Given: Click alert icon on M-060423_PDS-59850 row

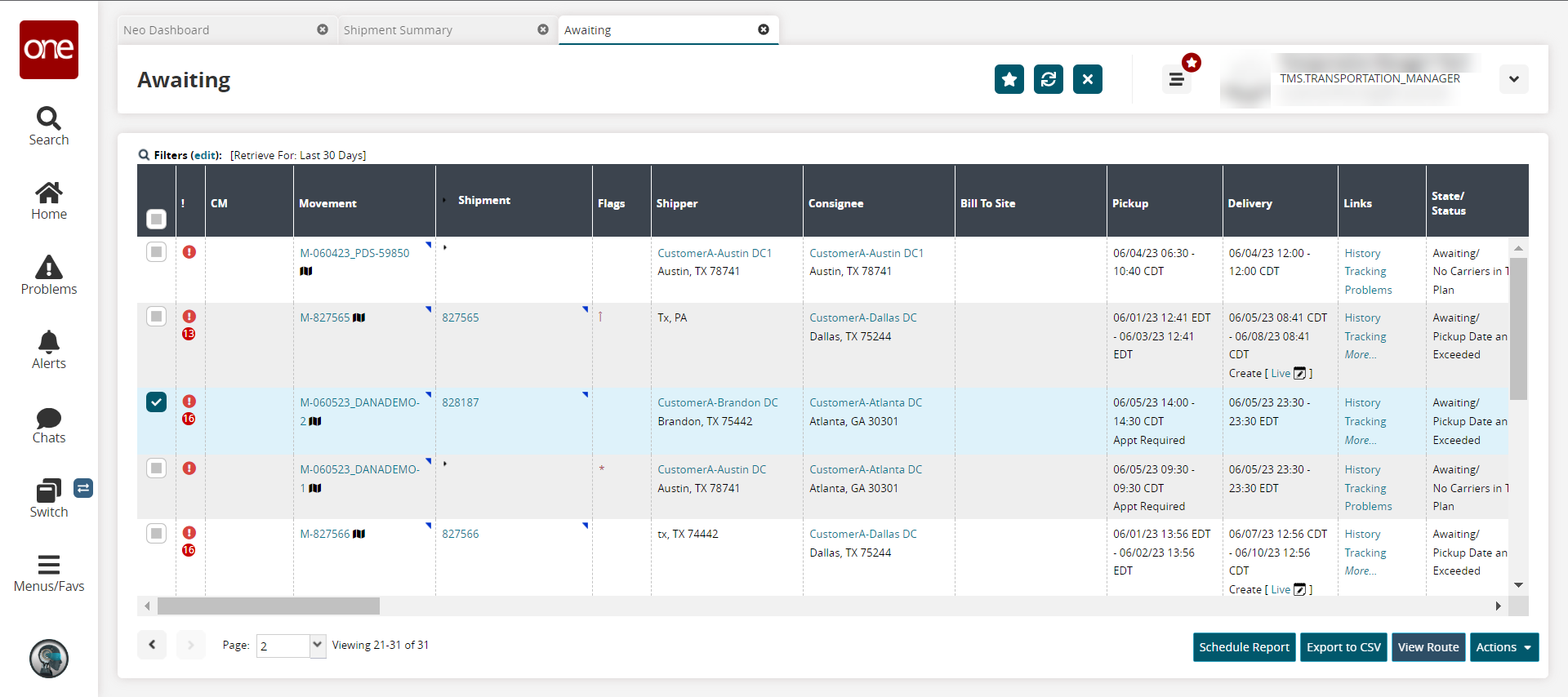Looking at the screenshot, I should click(x=189, y=251).
